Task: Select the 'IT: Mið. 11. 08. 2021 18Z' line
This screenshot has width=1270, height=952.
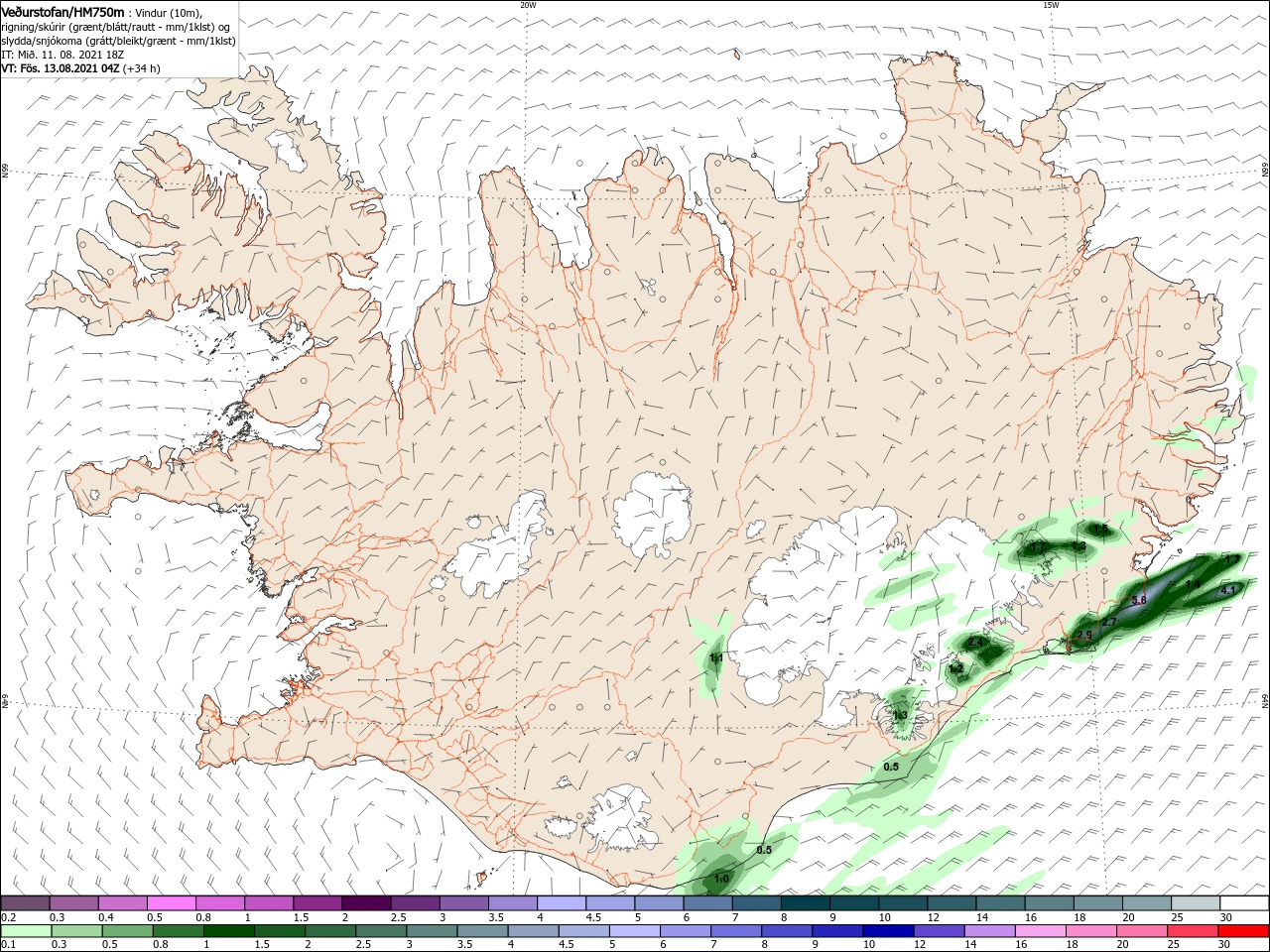Action: (x=62, y=55)
